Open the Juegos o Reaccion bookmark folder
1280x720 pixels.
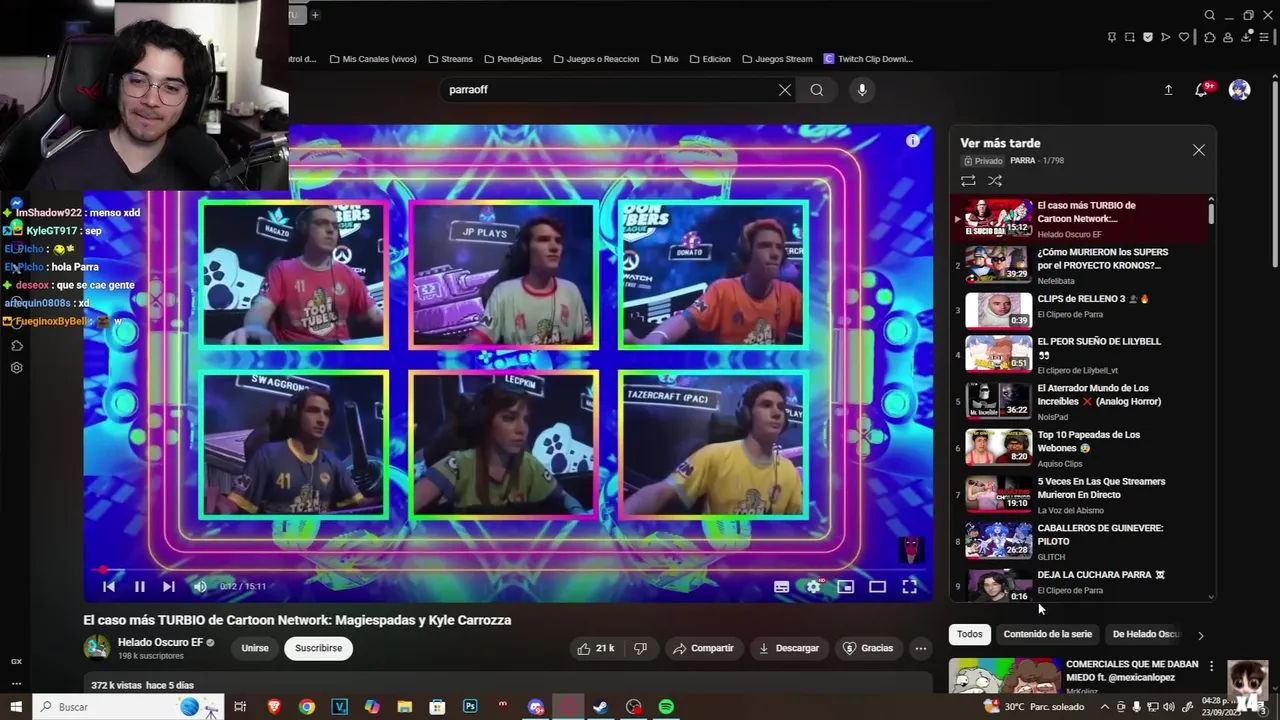pyautogui.click(x=596, y=59)
